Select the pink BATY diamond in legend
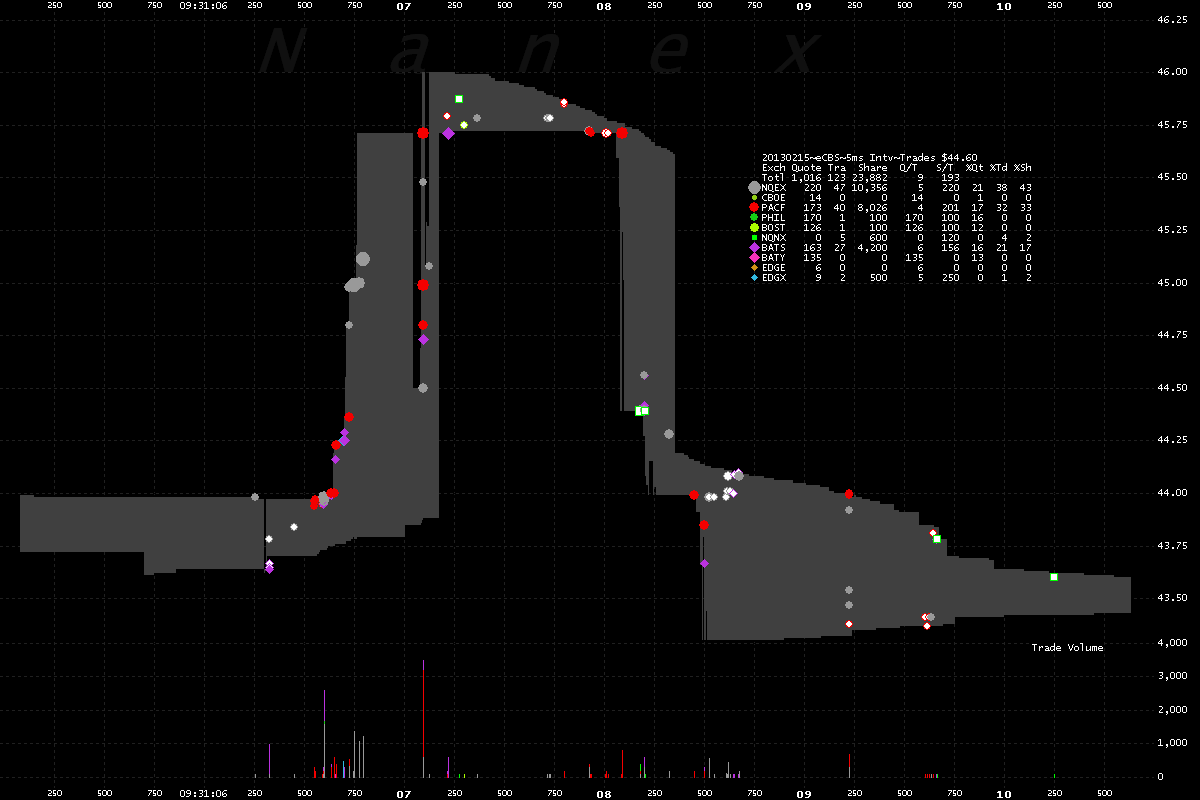 point(754,257)
